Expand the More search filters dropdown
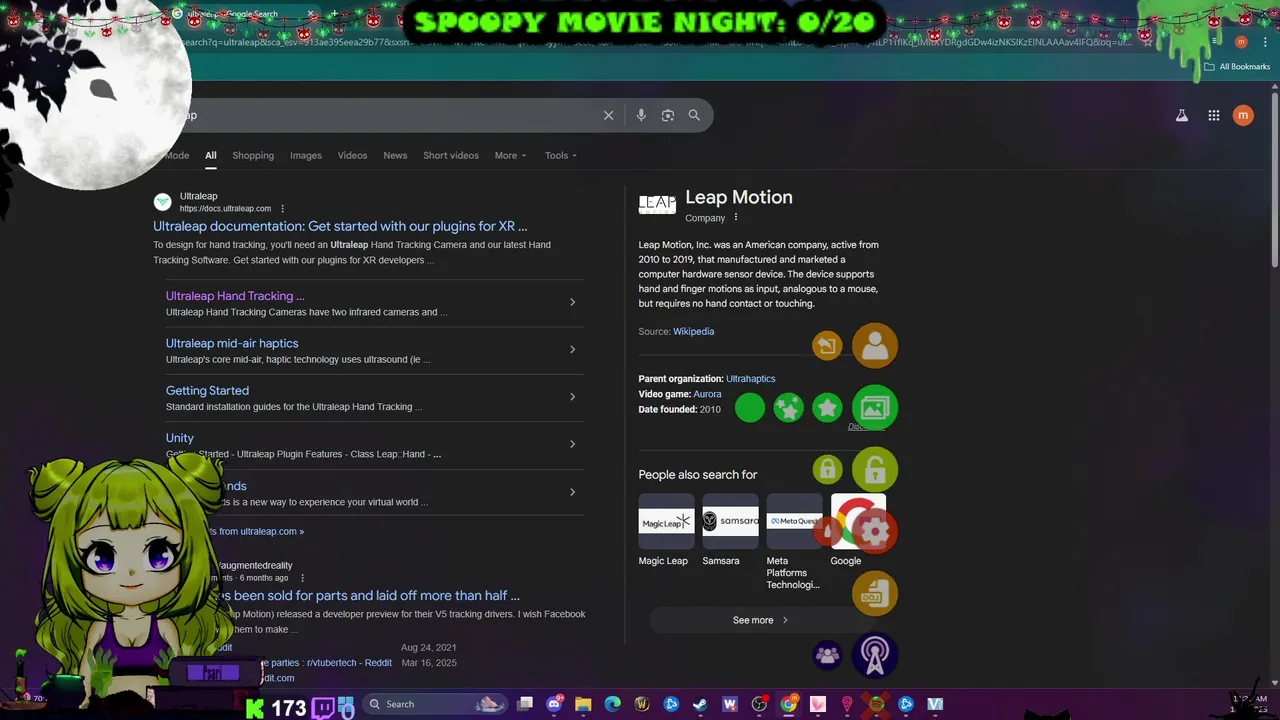 click(x=510, y=155)
